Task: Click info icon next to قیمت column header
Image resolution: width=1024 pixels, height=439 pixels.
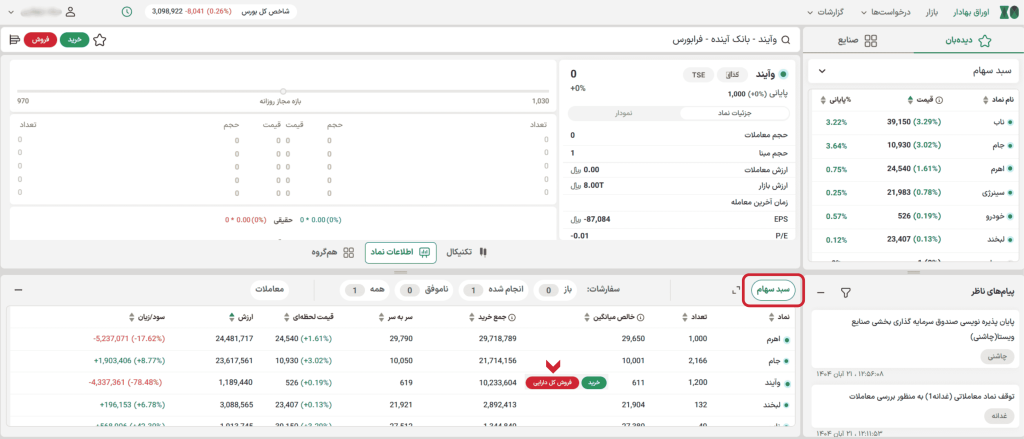Action: (x=911, y=100)
